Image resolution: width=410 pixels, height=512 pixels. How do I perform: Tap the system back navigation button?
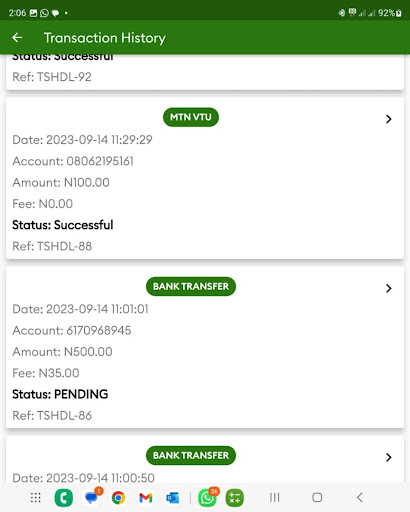coord(359,498)
